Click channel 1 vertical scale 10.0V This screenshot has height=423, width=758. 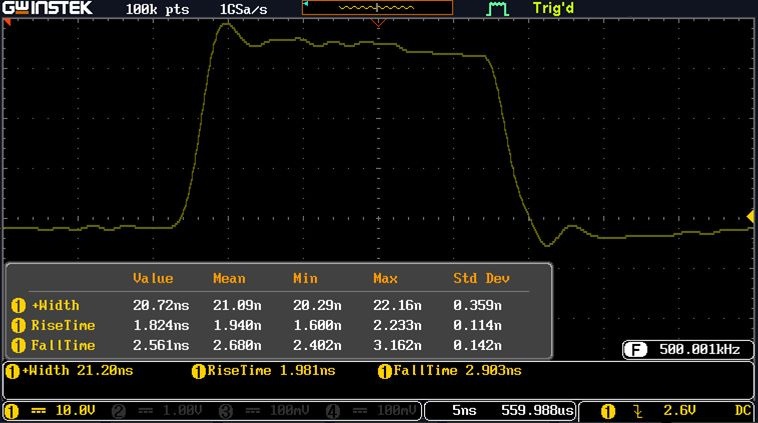coord(75,411)
